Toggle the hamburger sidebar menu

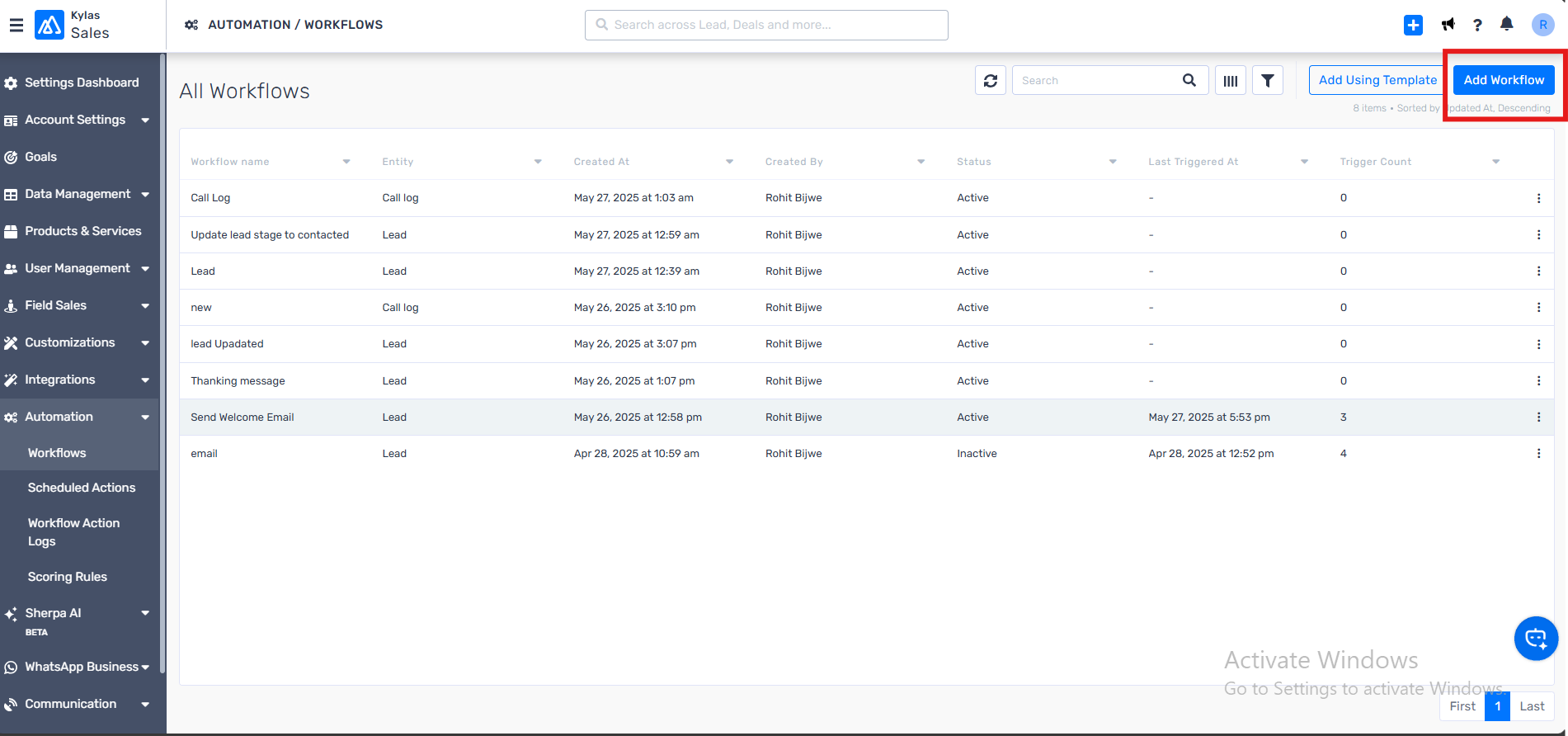pyautogui.click(x=16, y=25)
